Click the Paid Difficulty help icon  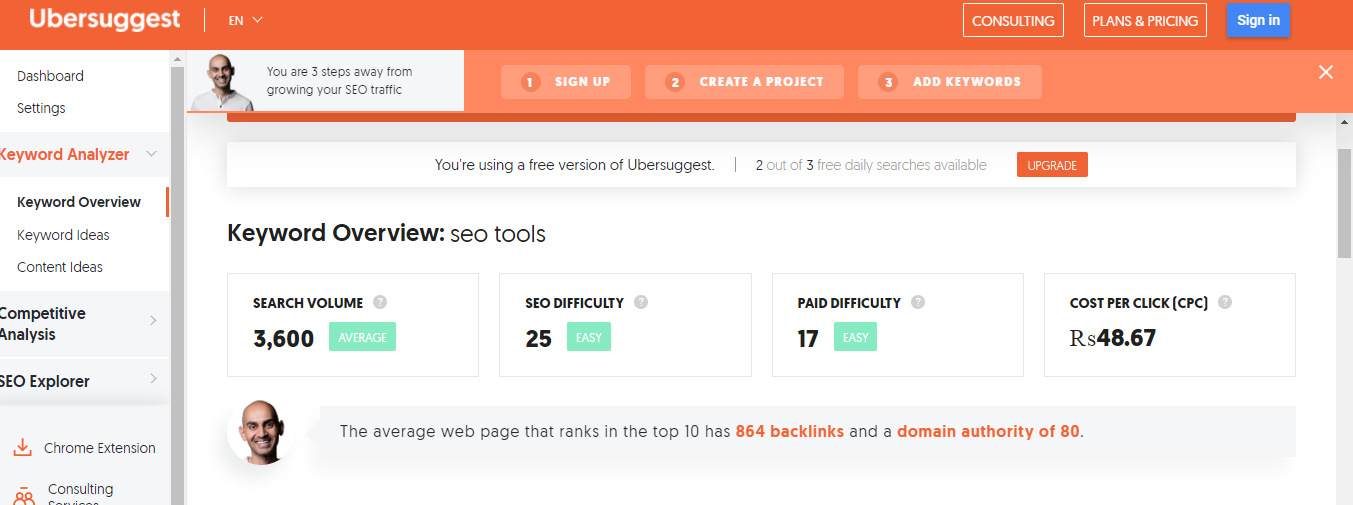click(x=918, y=302)
